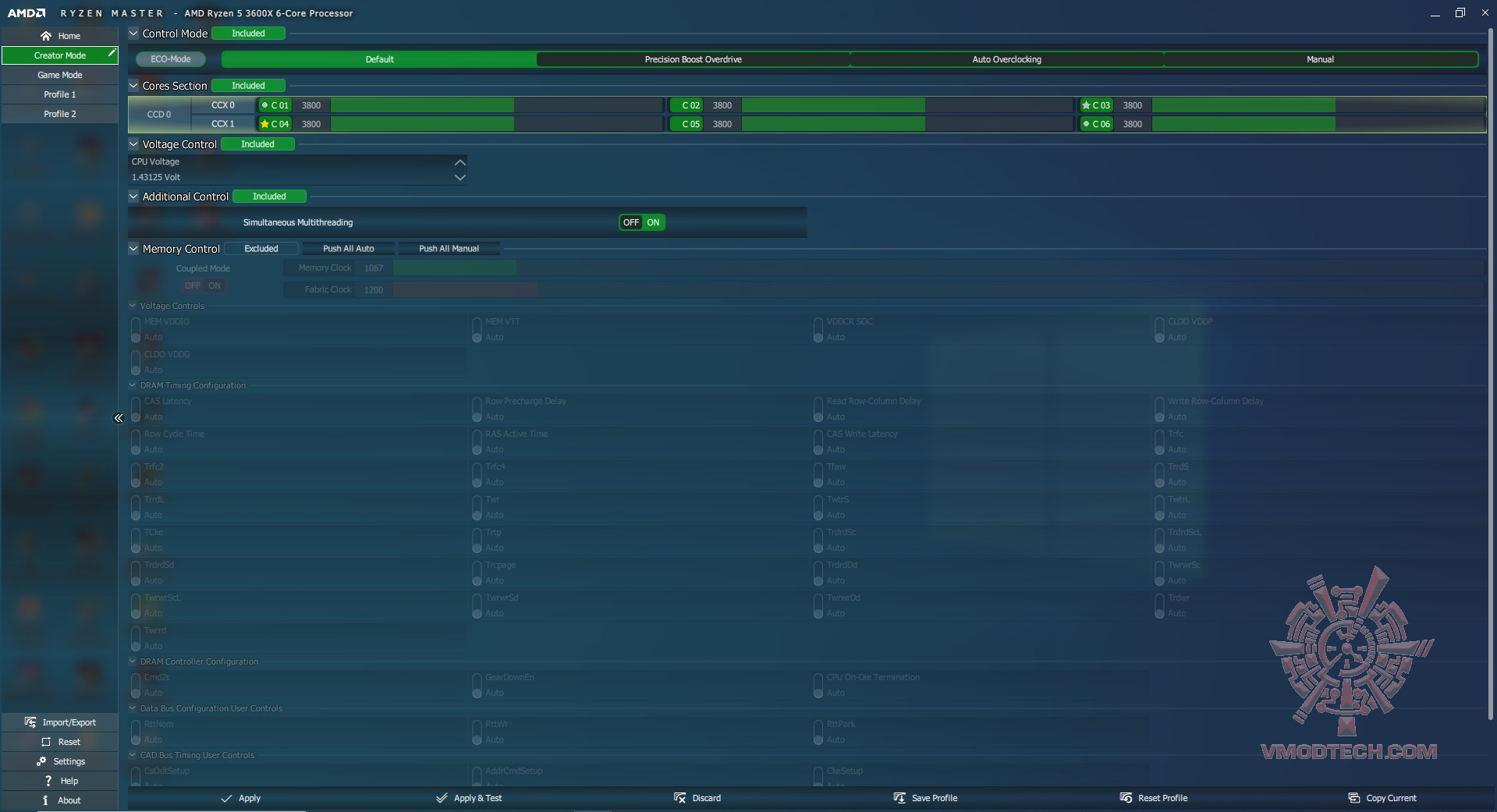Click Push All Manual button
Screen dimensions: 1497x812
pos(449,249)
